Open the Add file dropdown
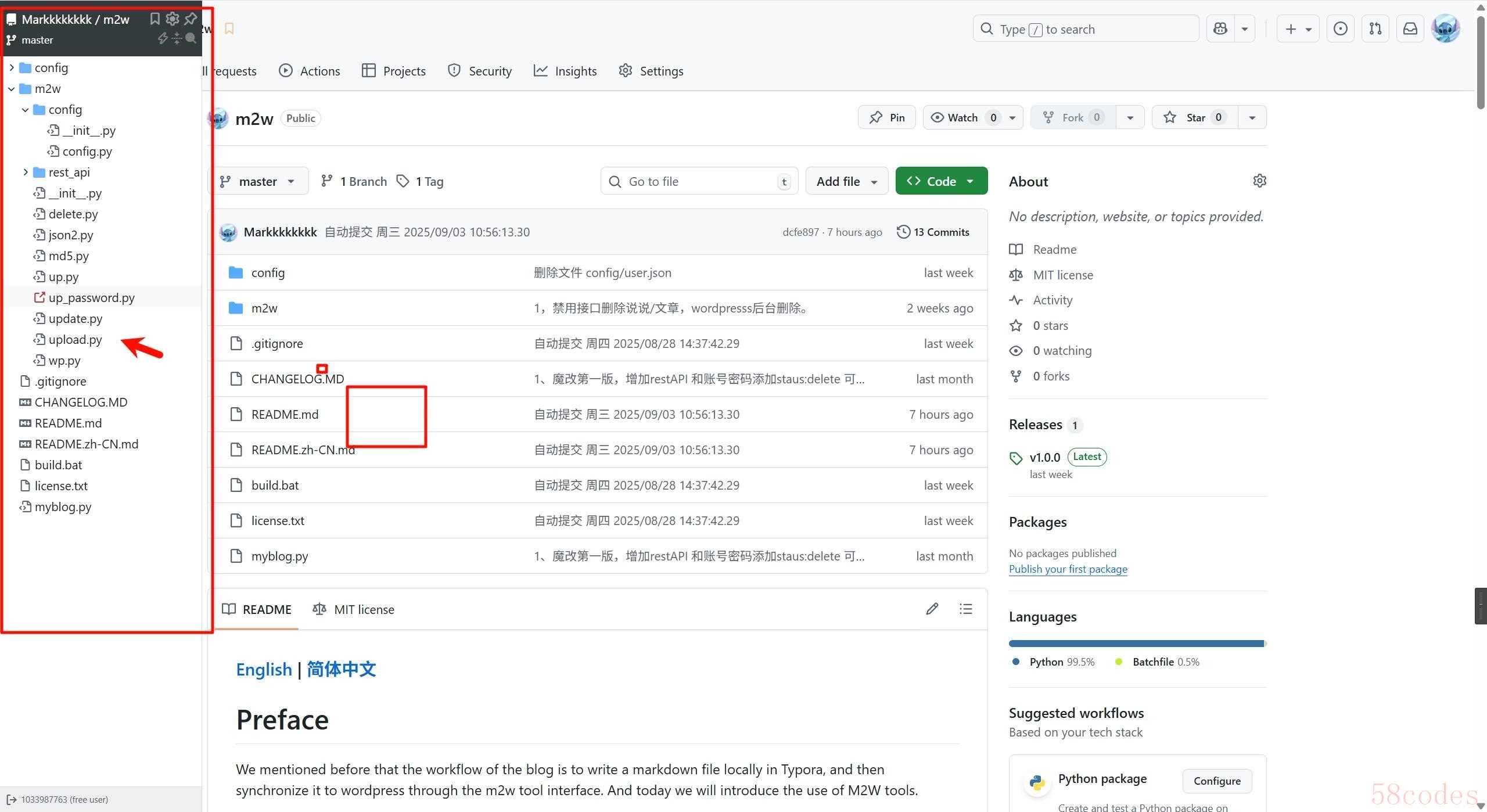The width and height of the screenshot is (1487, 812). (x=846, y=181)
